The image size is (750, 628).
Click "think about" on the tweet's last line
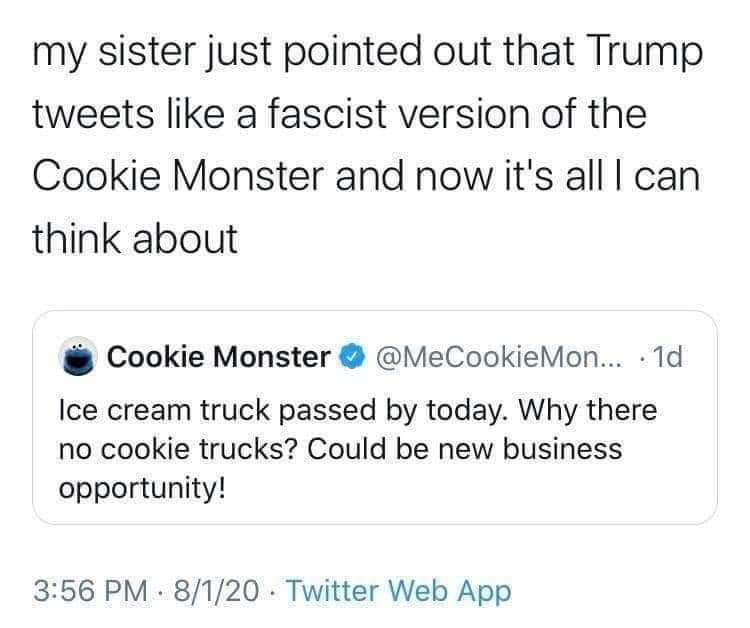point(135,239)
